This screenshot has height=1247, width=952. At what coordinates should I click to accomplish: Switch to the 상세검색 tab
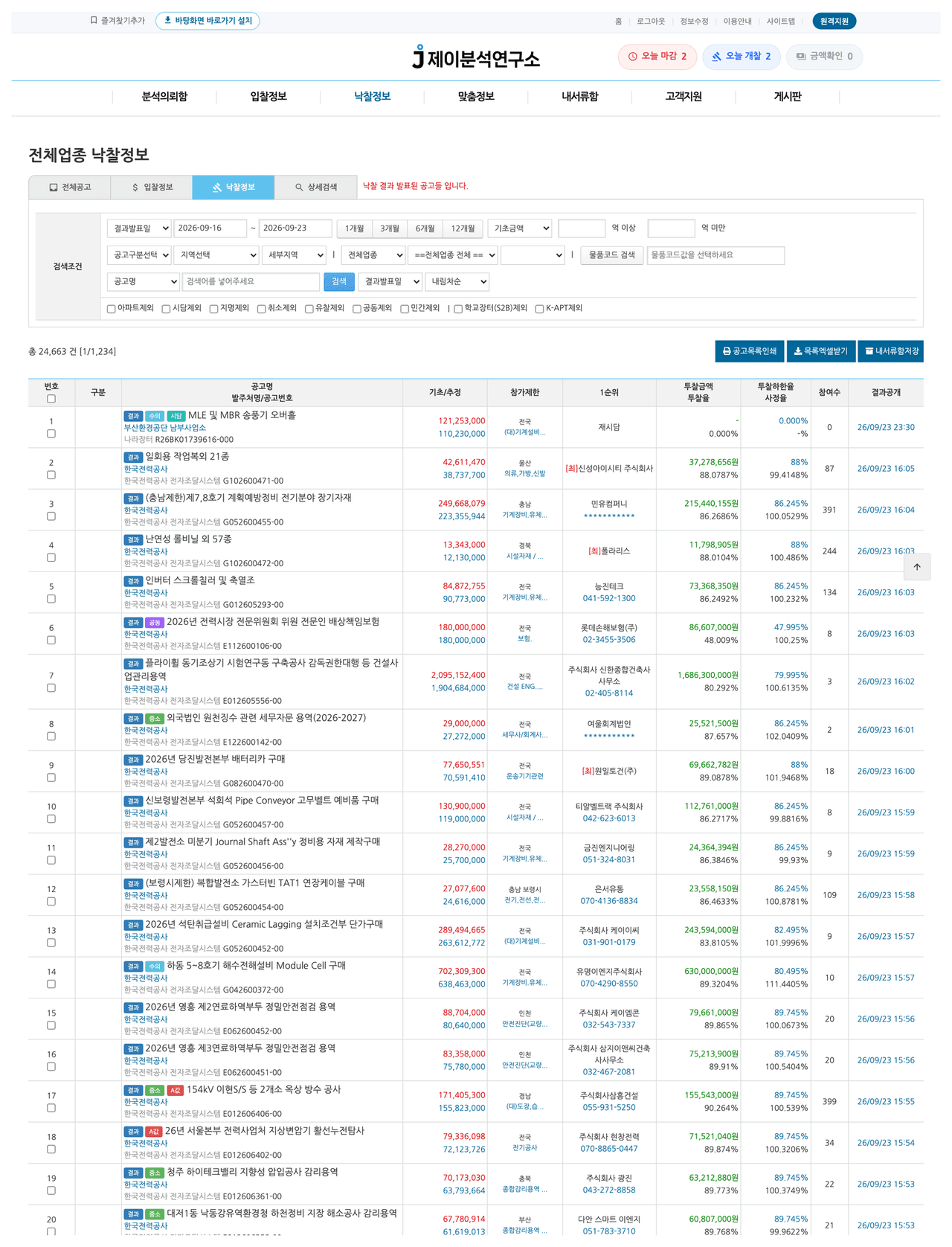coord(316,187)
